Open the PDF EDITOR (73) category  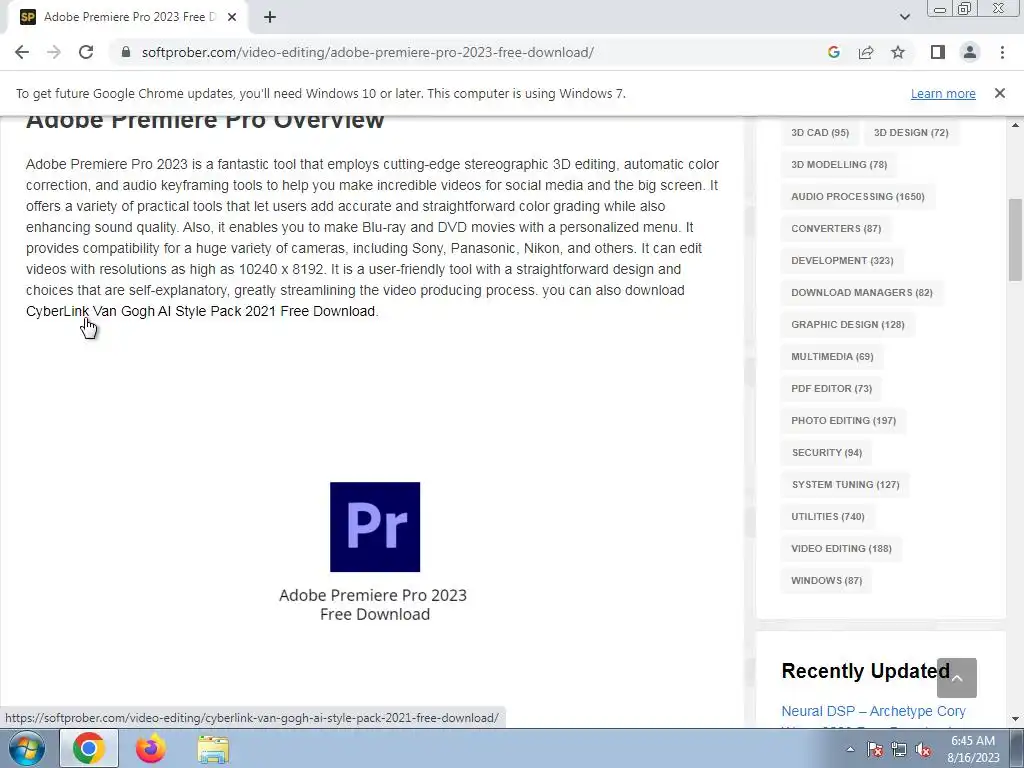831,389
